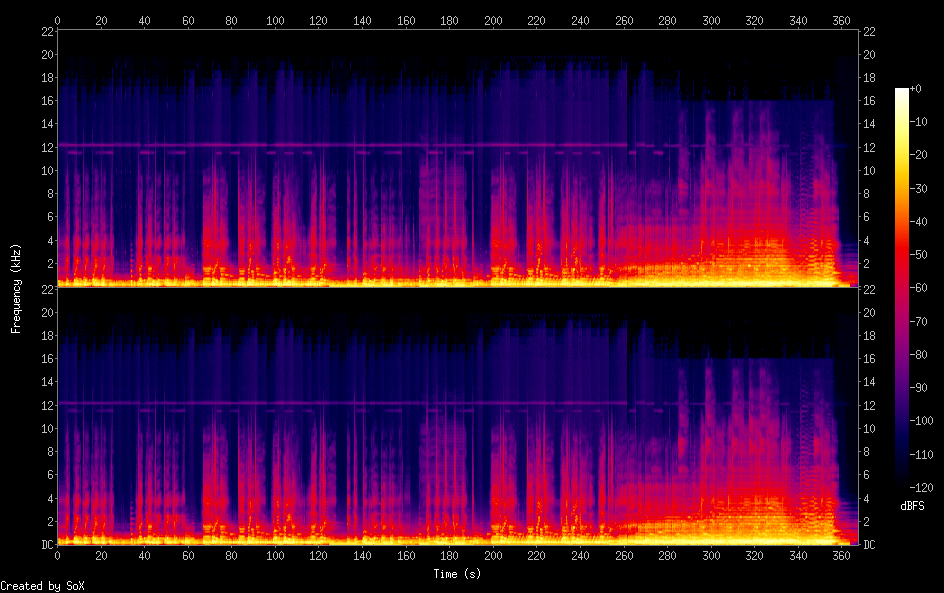The width and height of the screenshot is (944, 593).
Task: Click the "100" tick on the top time axis
Action: click(x=275, y=20)
